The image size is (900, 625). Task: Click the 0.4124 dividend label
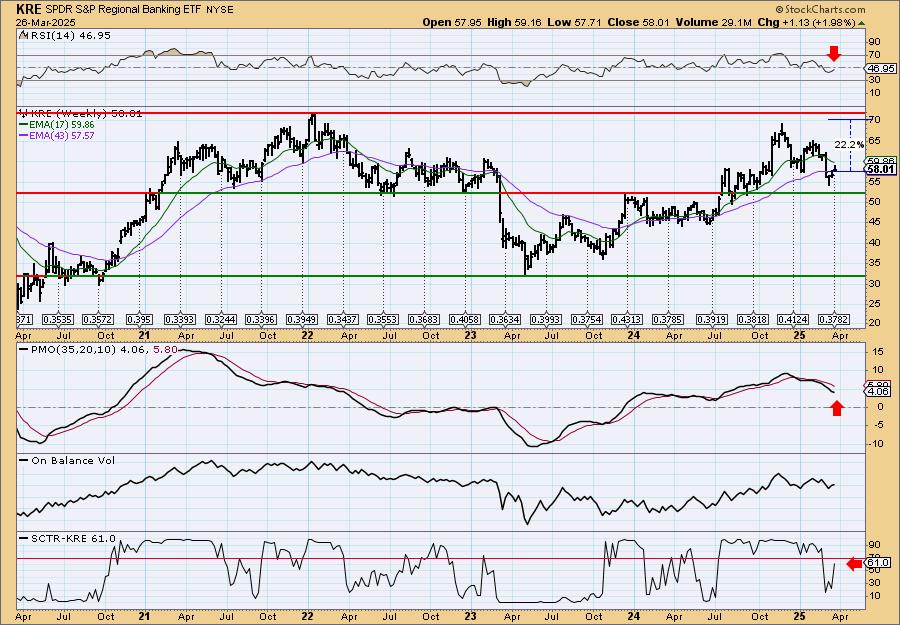click(793, 319)
